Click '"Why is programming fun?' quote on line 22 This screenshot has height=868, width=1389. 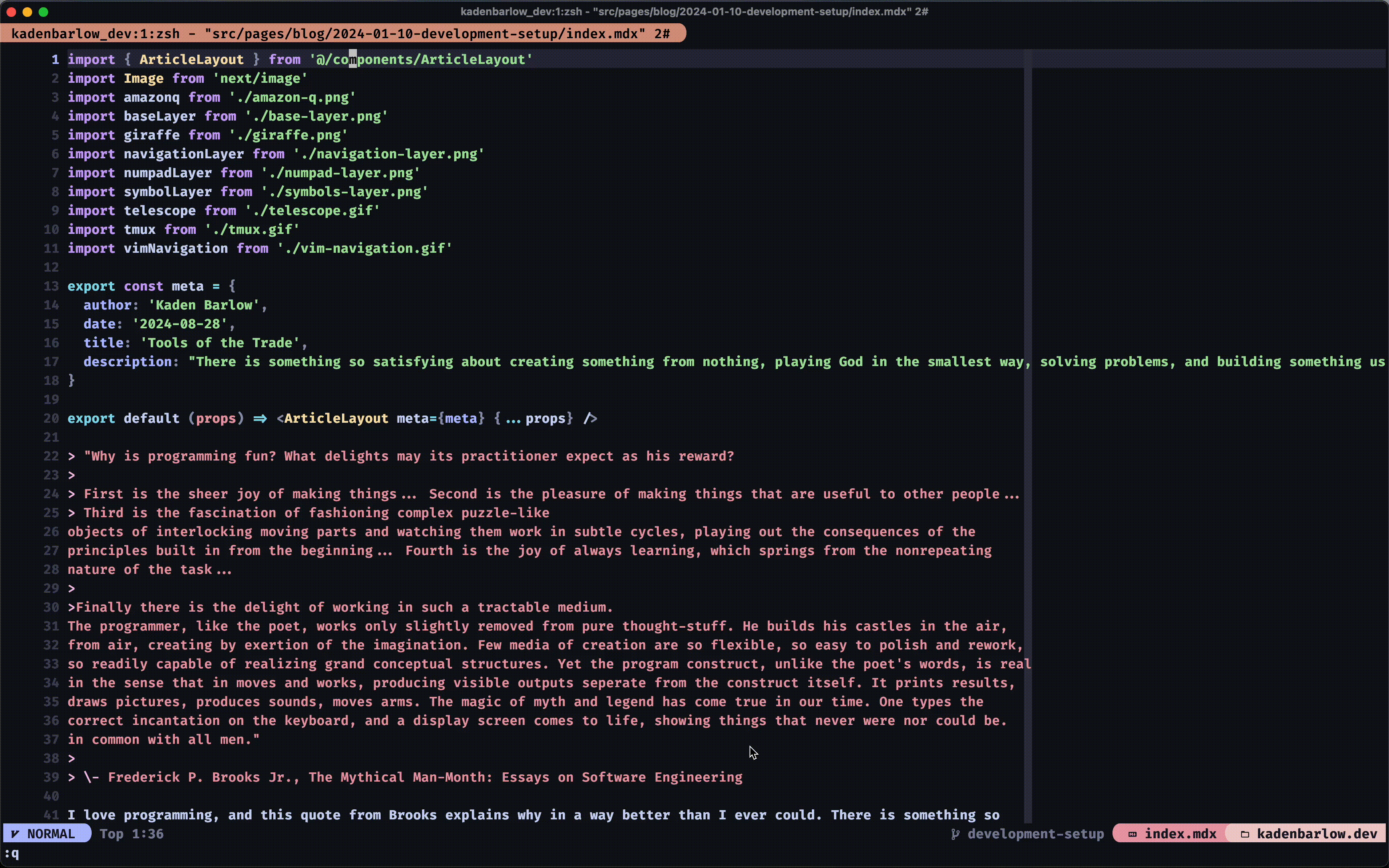(180, 457)
